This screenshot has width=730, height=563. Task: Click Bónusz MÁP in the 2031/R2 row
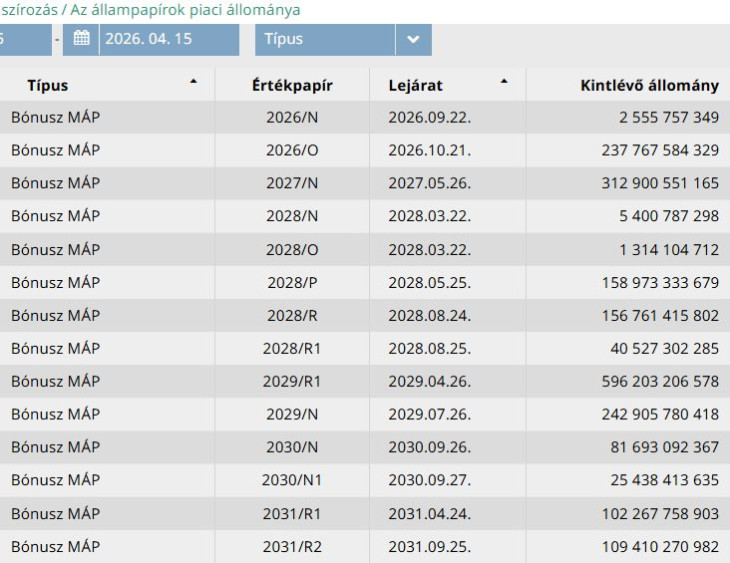(56, 546)
